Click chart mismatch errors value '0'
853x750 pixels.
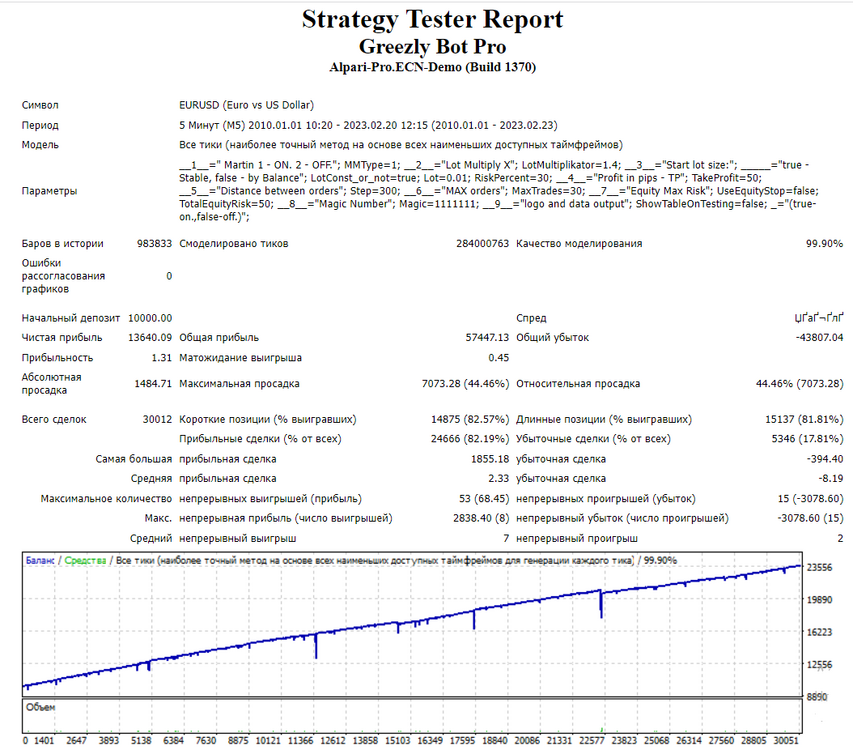coord(169,276)
